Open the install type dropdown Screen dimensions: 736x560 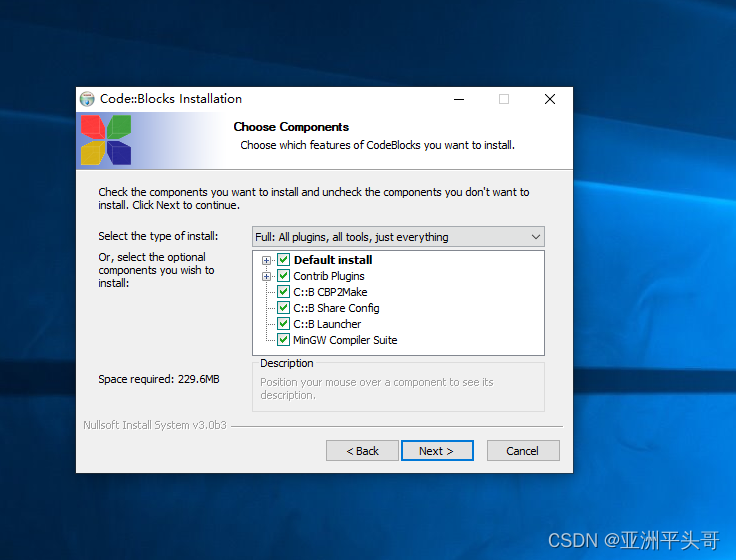tap(398, 237)
